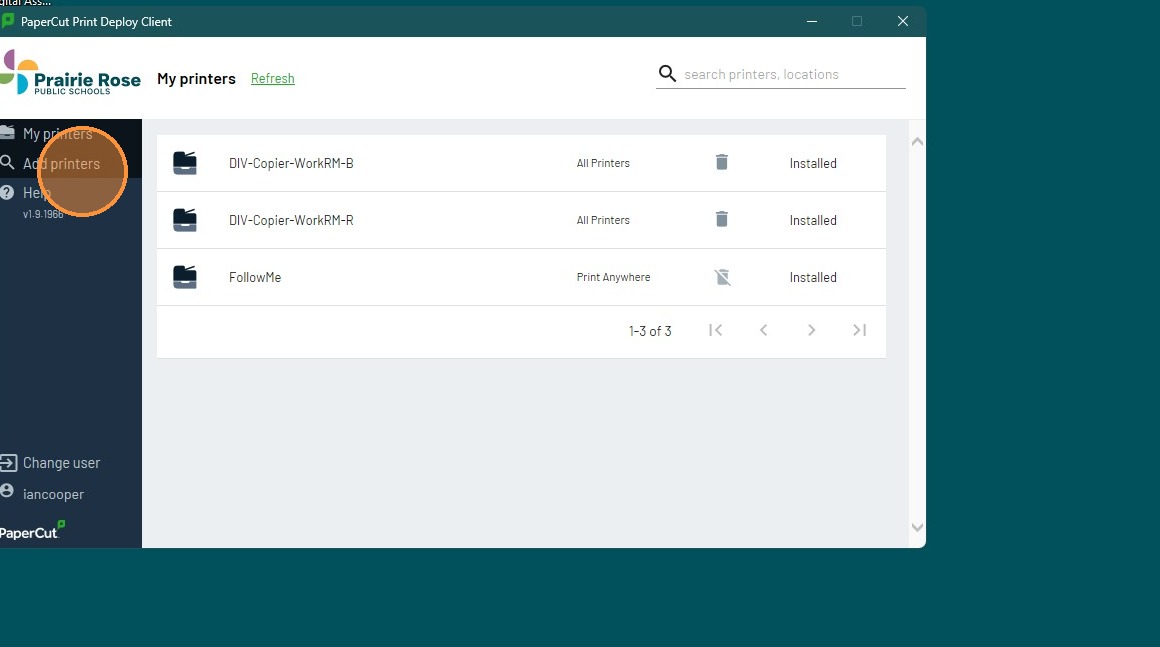Screen dimensions: 1160x647
Task: Click All Printers label for DIV-Copier-WorkRM-R
Action: click(603, 220)
